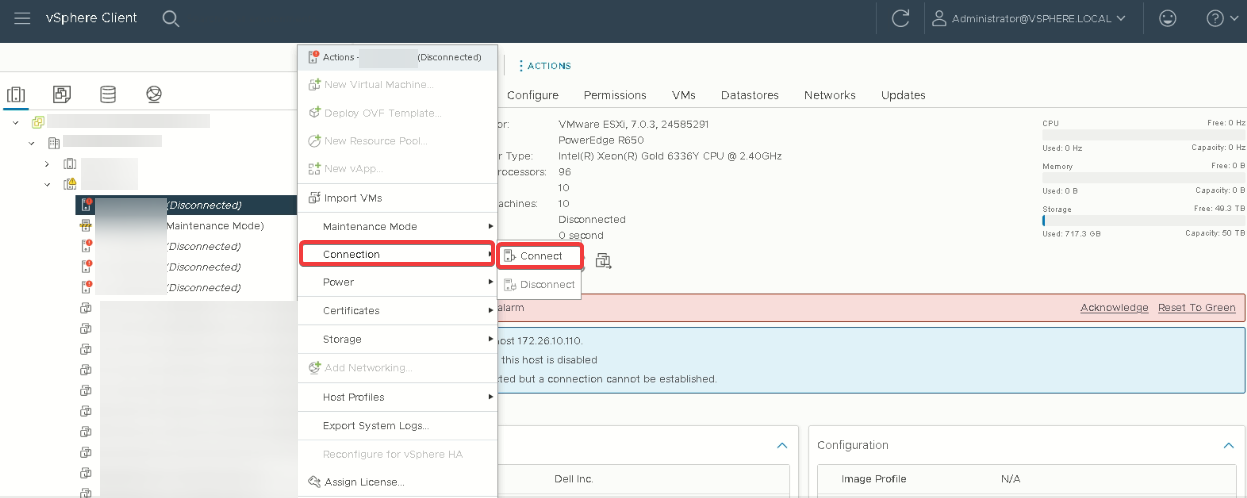Screen dimensions: 1247x498
Task: Click the VM icon right of Connect submenu
Action: (603, 261)
